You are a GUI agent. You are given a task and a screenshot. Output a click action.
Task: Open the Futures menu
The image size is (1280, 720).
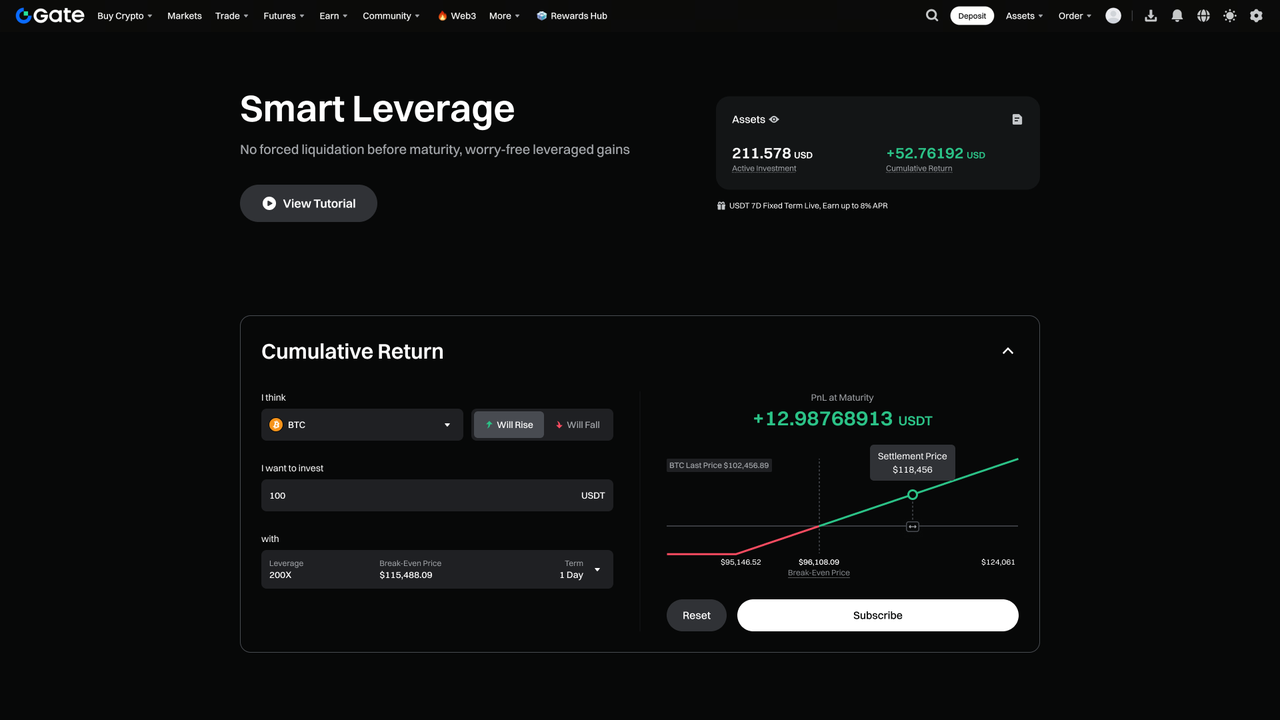coord(283,16)
